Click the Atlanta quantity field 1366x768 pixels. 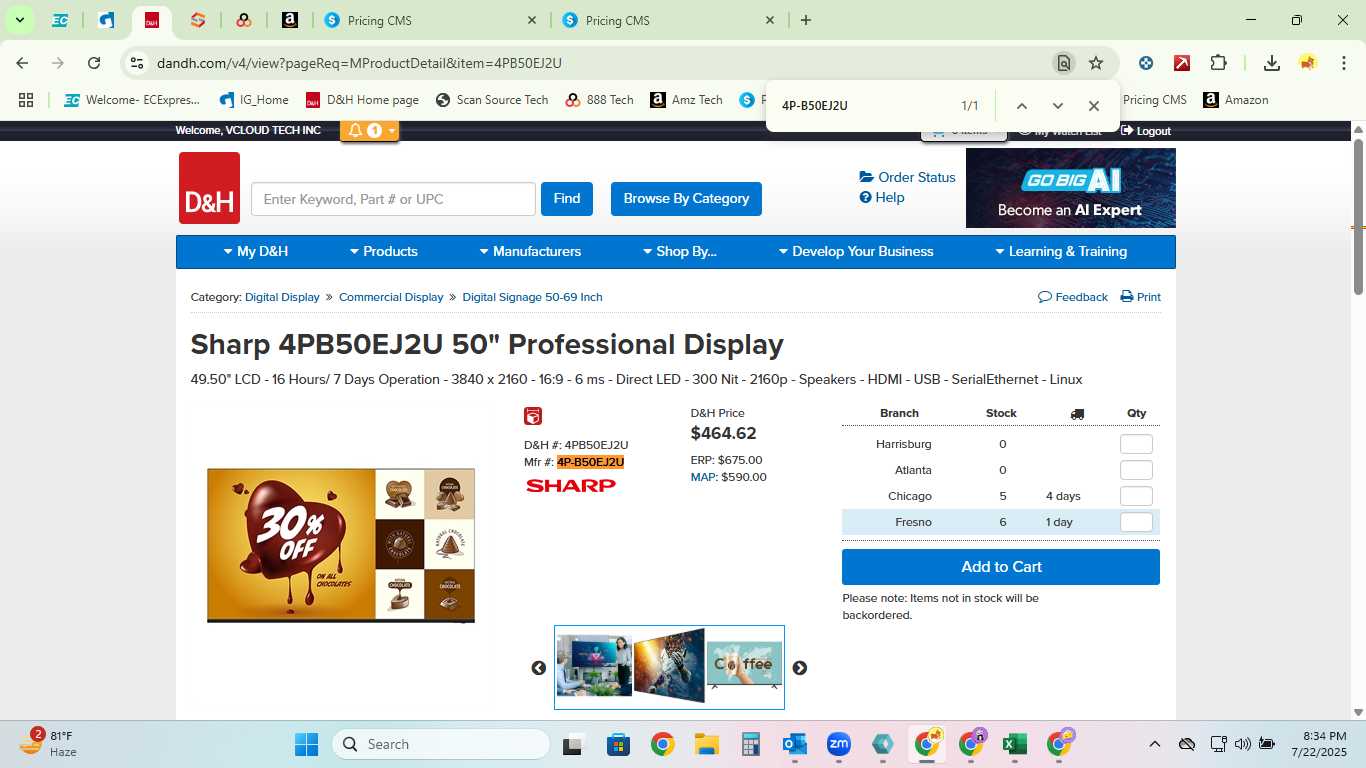[1136, 470]
